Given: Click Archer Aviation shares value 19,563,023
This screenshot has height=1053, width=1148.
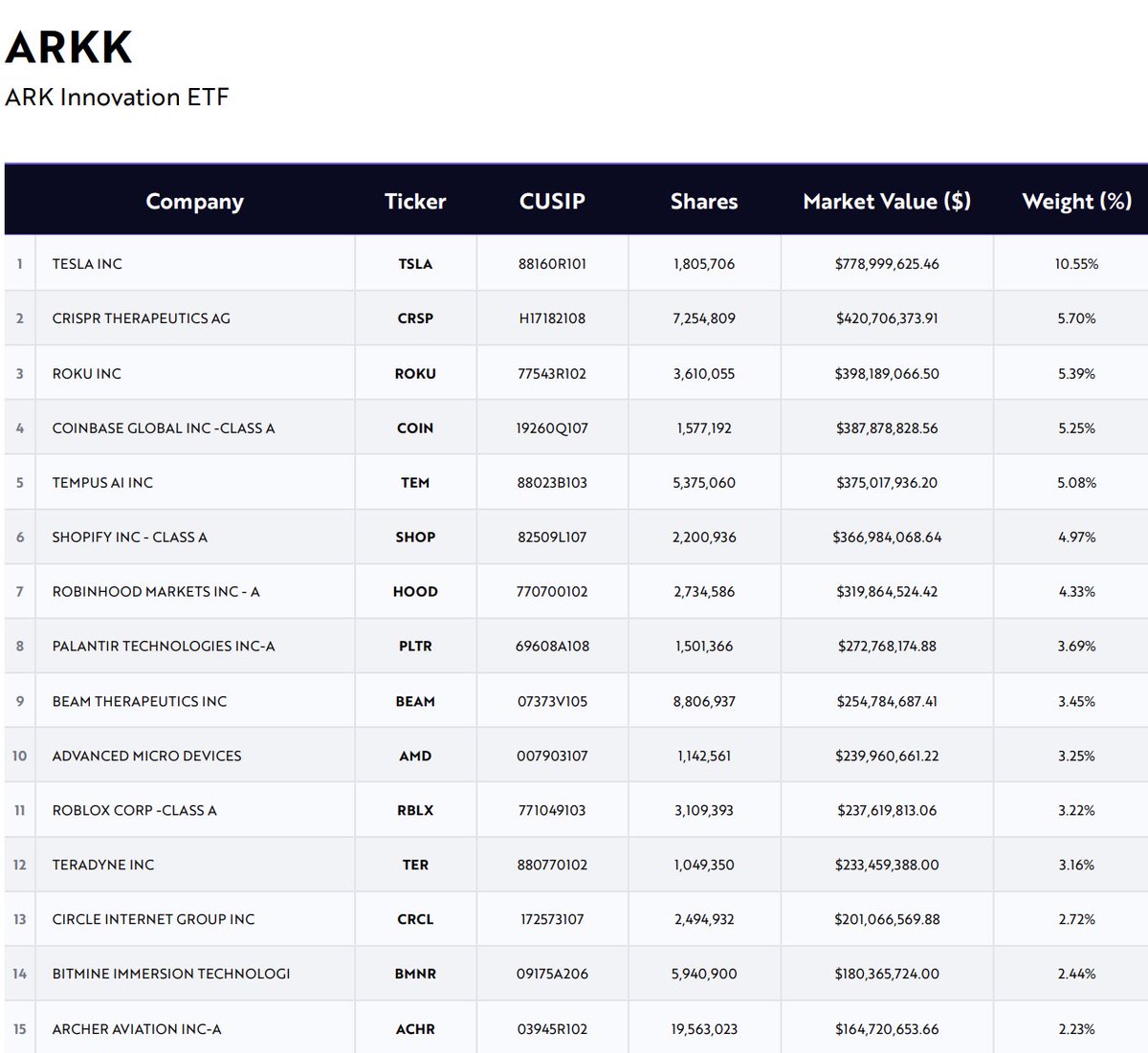Looking at the screenshot, I should pyautogui.click(x=704, y=1030).
